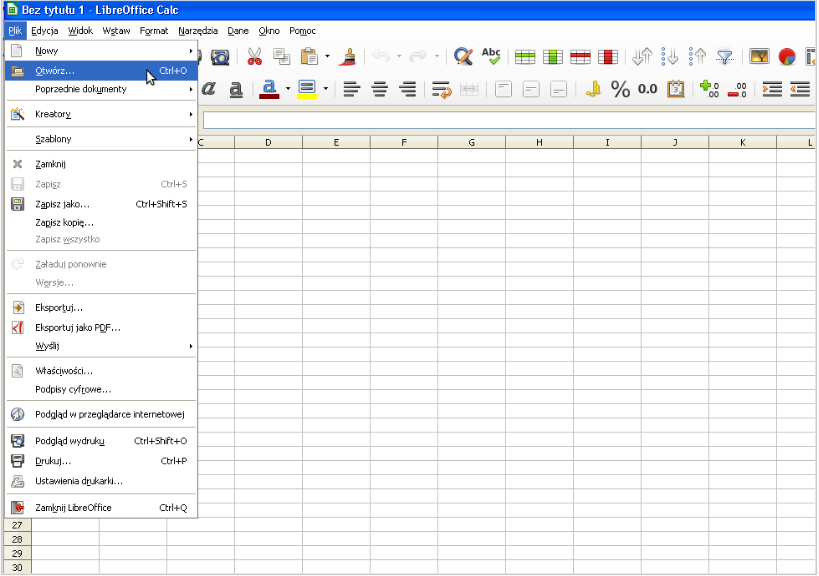Click the Paste clipboard icon
This screenshot has width=819, height=576.
click(x=309, y=56)
